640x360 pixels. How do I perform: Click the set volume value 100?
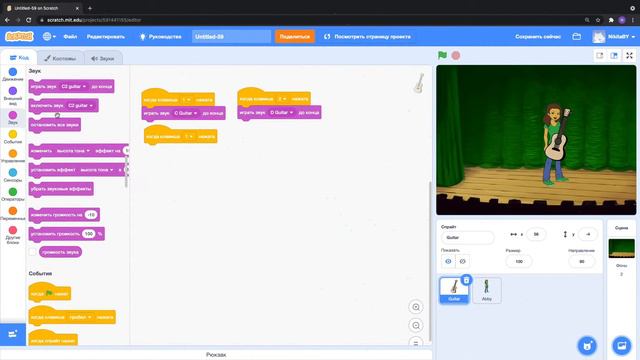click(x=89, y=233)
